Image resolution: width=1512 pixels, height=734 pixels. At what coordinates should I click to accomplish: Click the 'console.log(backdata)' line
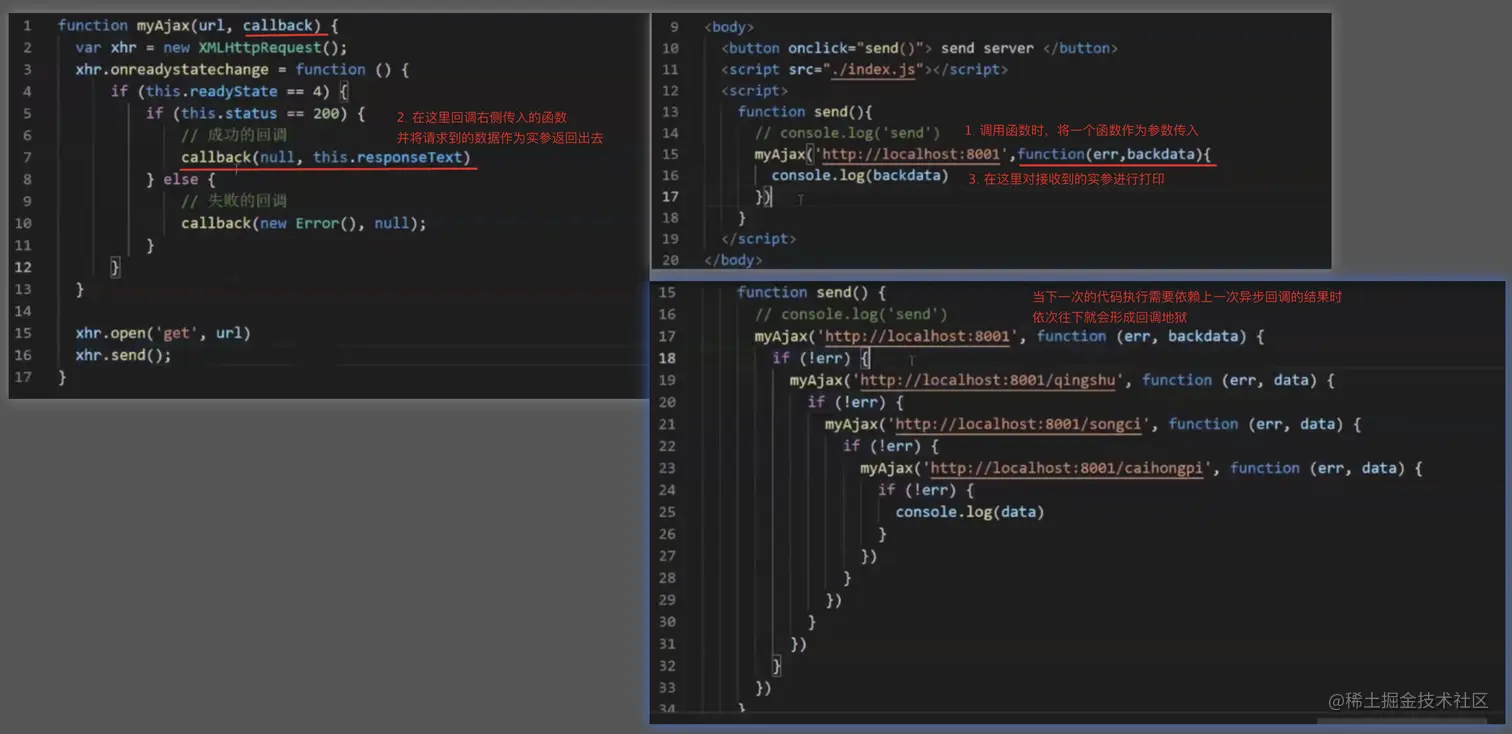[860, 175]
